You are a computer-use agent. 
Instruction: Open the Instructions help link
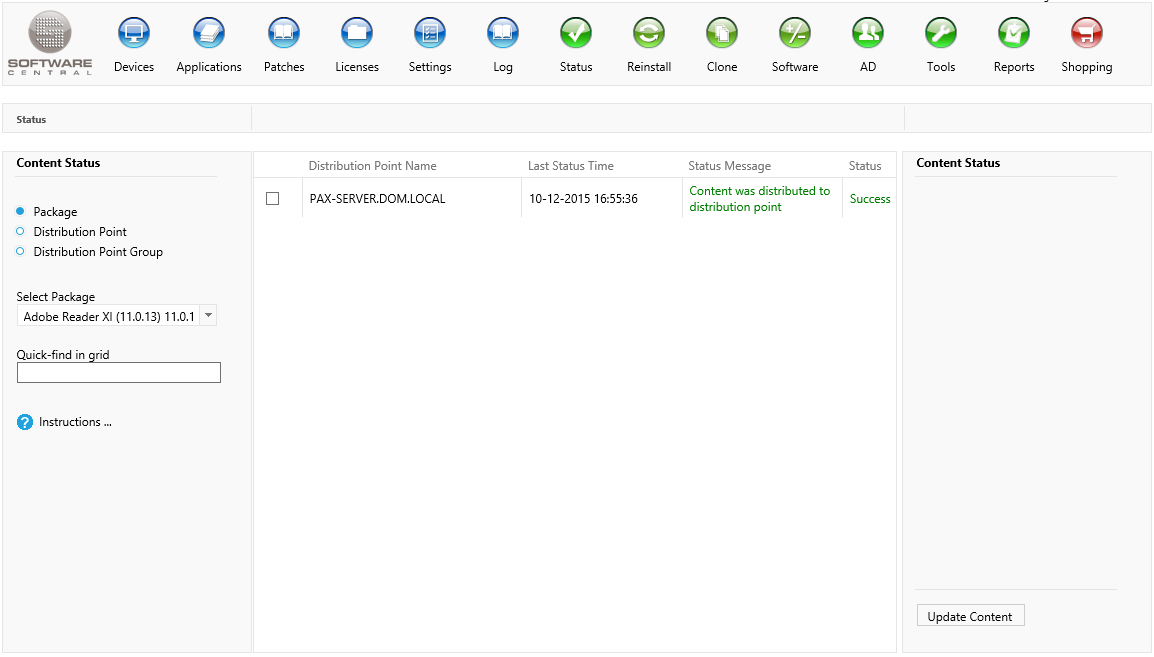click(x=74, y=422)
